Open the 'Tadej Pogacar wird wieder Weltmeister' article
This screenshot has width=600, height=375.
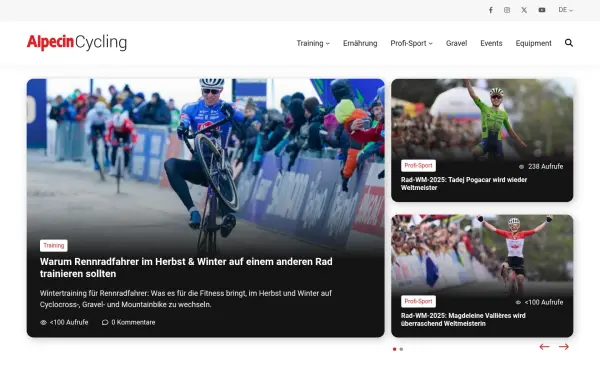[x=464, y=184]
